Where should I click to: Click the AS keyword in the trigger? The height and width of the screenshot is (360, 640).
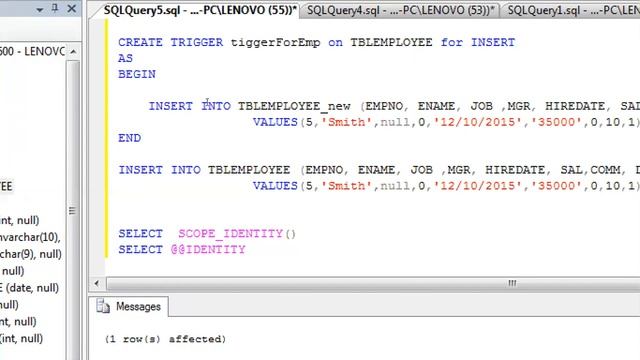125,58
